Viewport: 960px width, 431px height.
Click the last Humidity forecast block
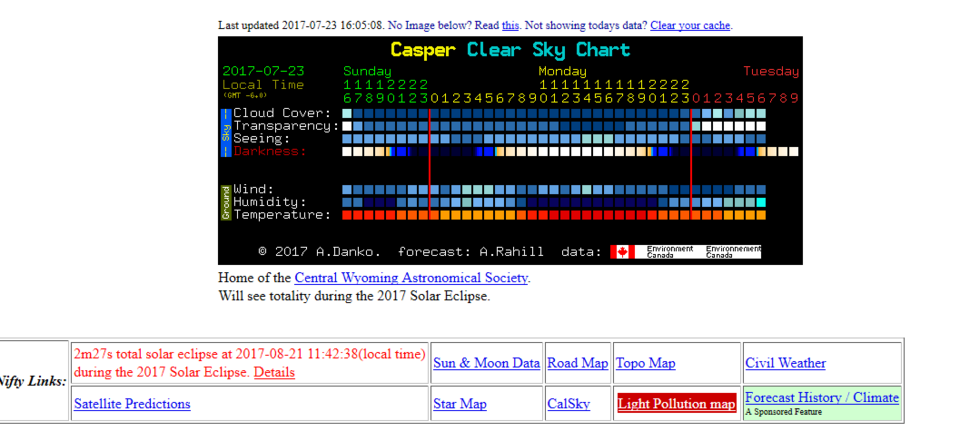[x=761, y=202]
